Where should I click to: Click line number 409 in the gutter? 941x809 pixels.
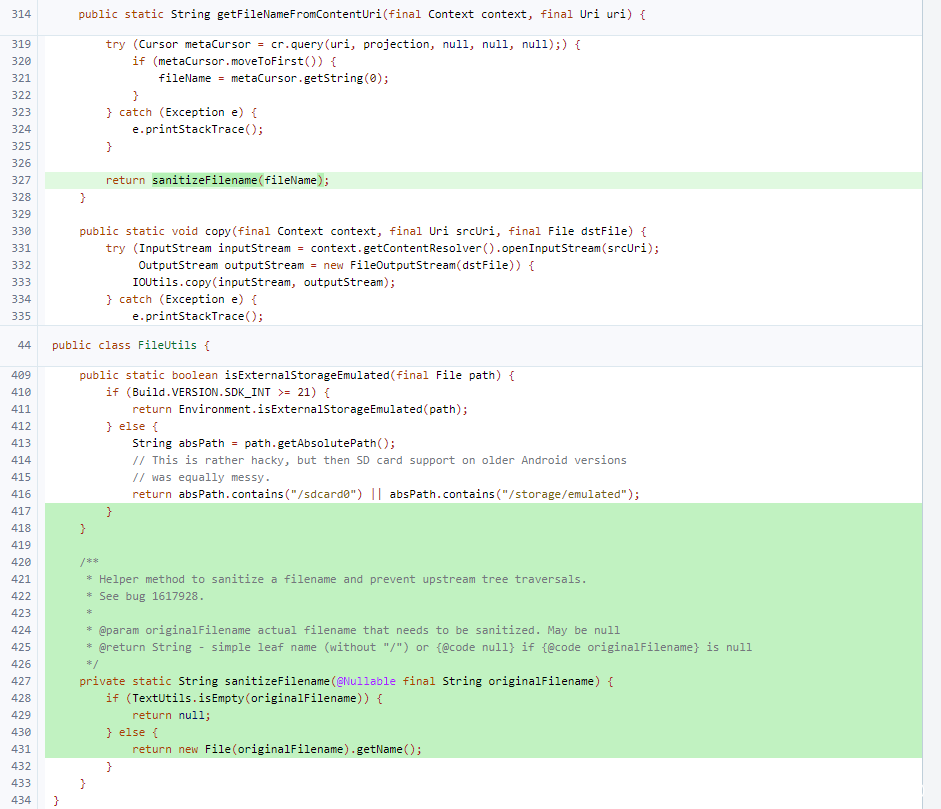tap(21, 375)
